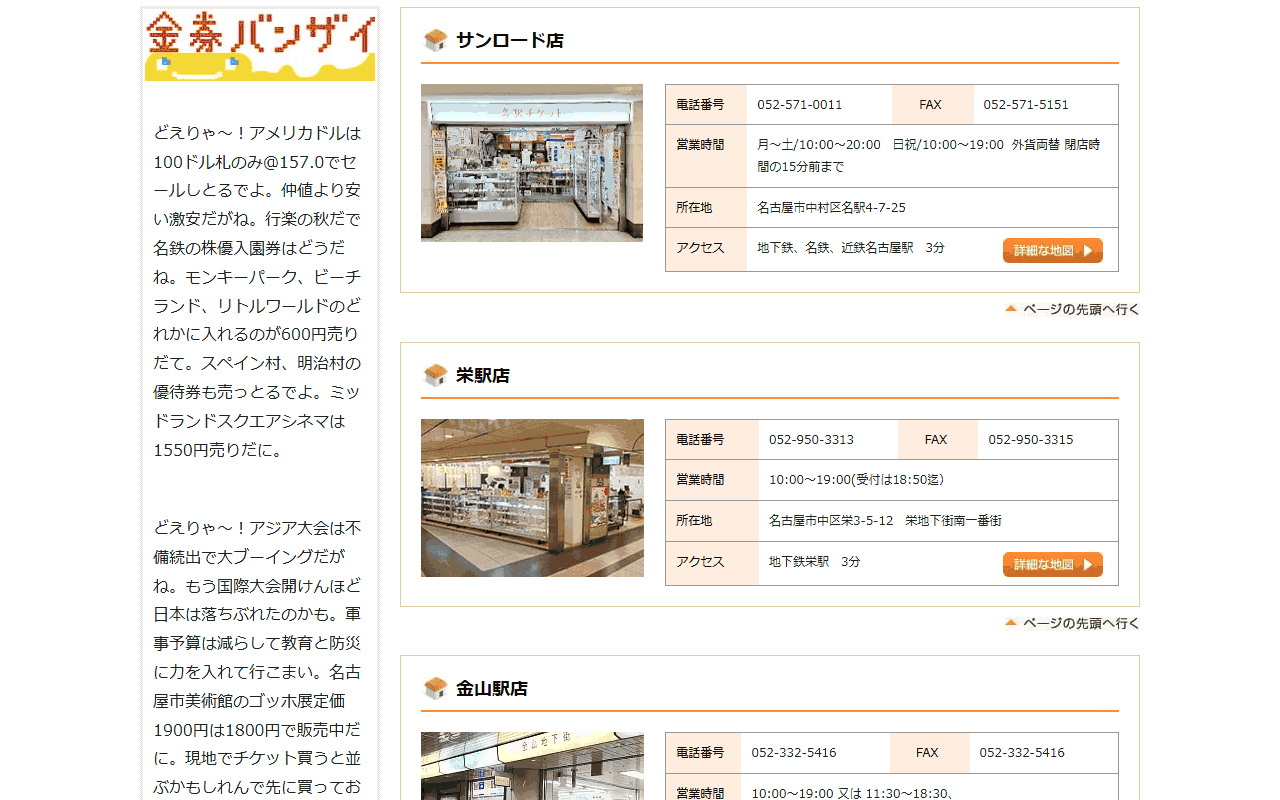Select fax number 052-571-5151

click(1026, 105)
